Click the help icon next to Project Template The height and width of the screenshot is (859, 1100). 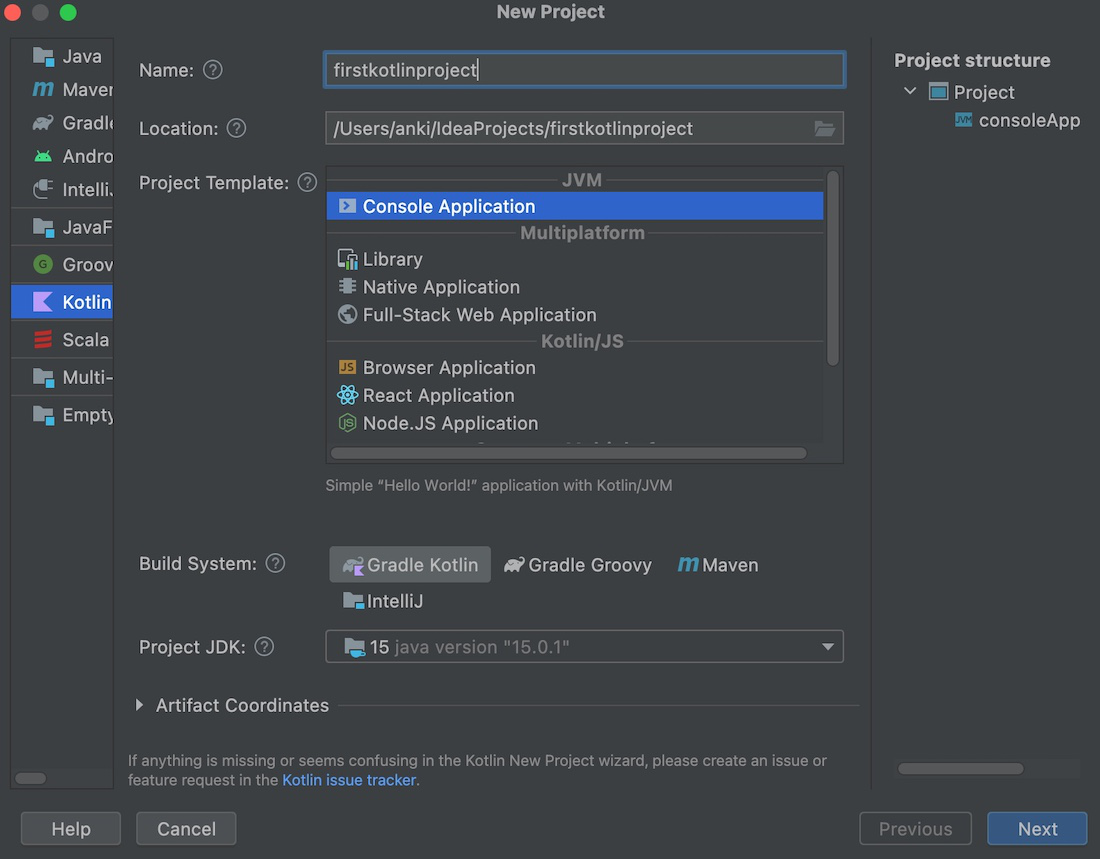[x=307, y=182]
